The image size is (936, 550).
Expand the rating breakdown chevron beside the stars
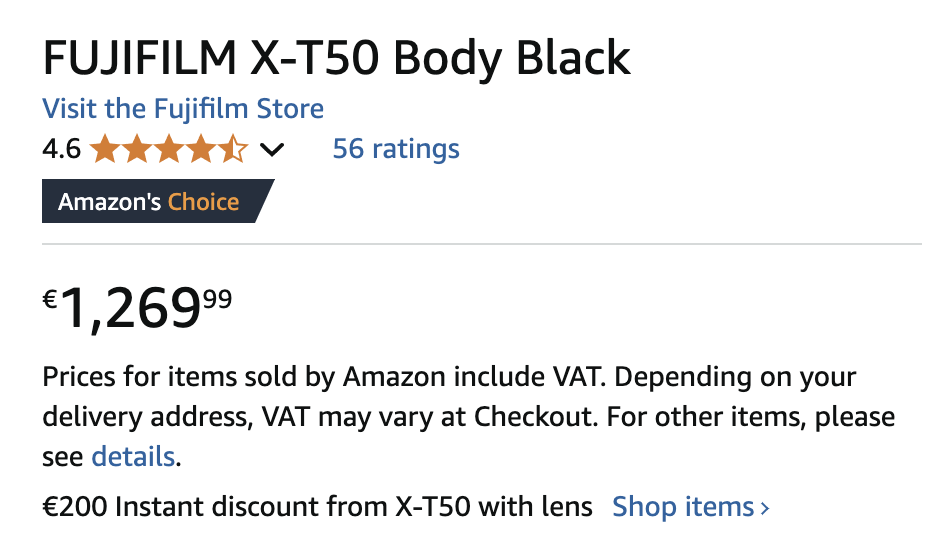coord(271,151)
